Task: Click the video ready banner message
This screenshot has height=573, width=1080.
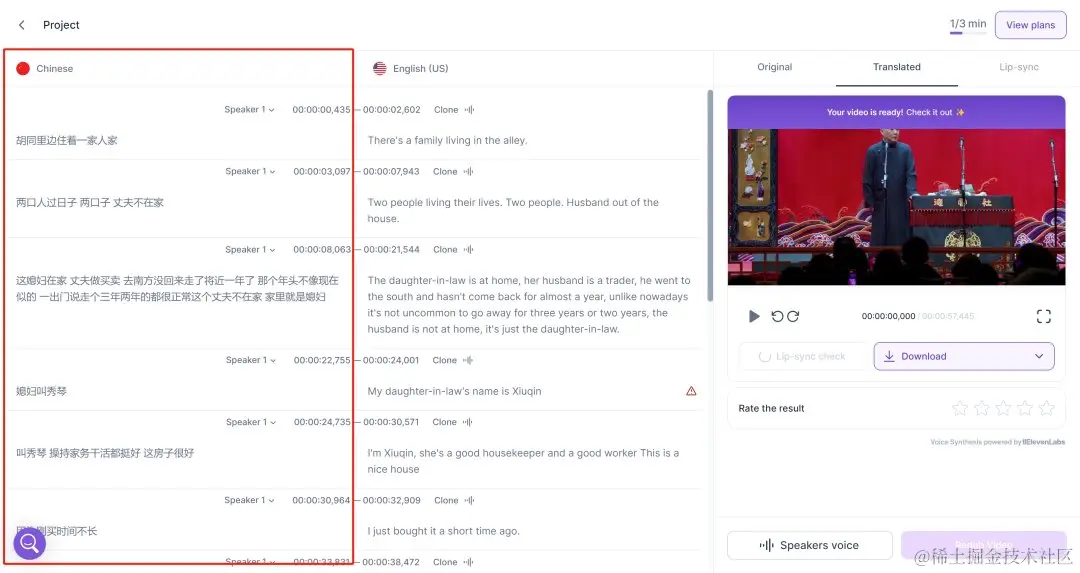Action: pyautogui.click(x=896, y=112)
